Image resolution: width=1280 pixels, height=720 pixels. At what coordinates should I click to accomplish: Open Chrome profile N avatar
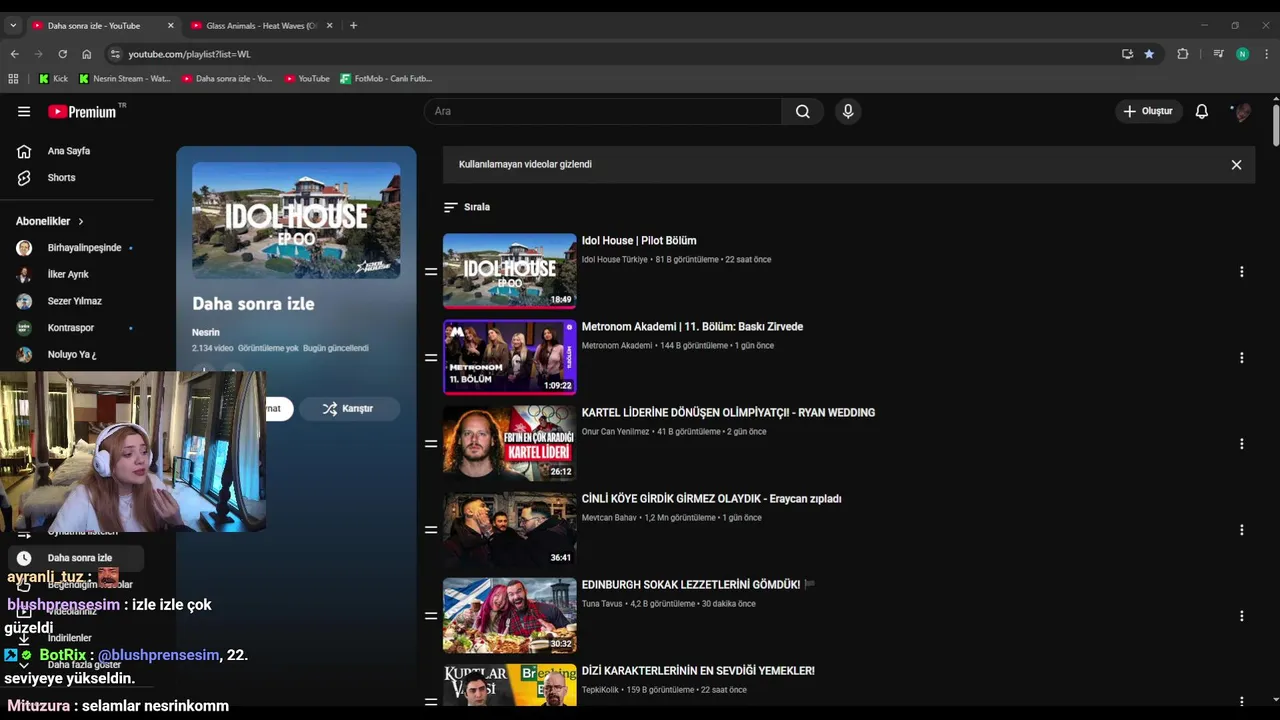pos(1242,54)
